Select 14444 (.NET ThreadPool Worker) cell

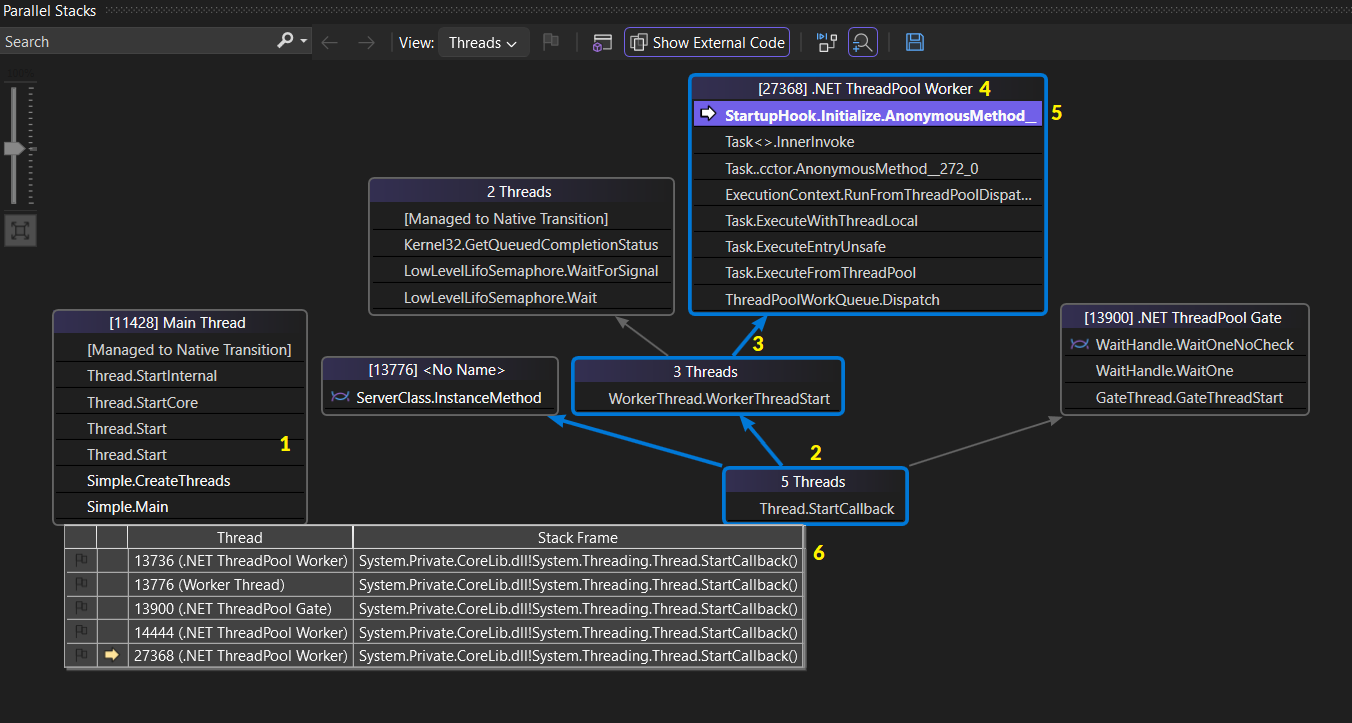(x=241, y=632)
